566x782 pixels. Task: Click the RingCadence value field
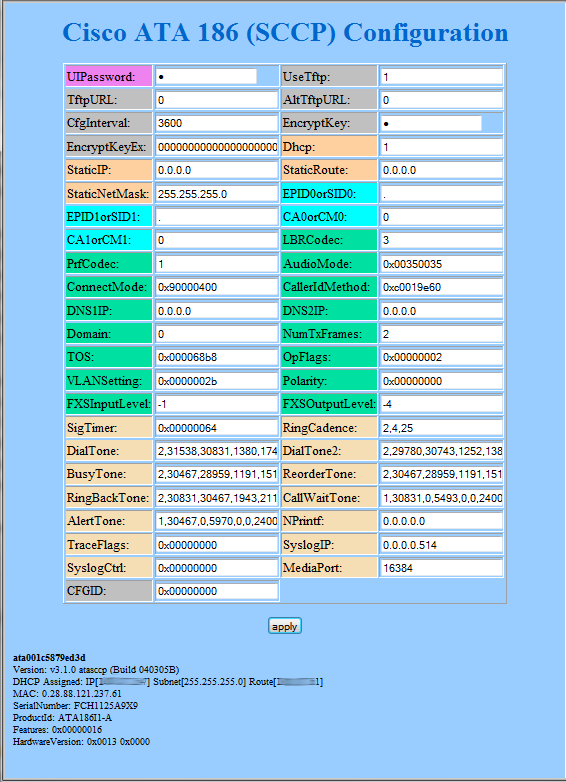pos(441,427)
